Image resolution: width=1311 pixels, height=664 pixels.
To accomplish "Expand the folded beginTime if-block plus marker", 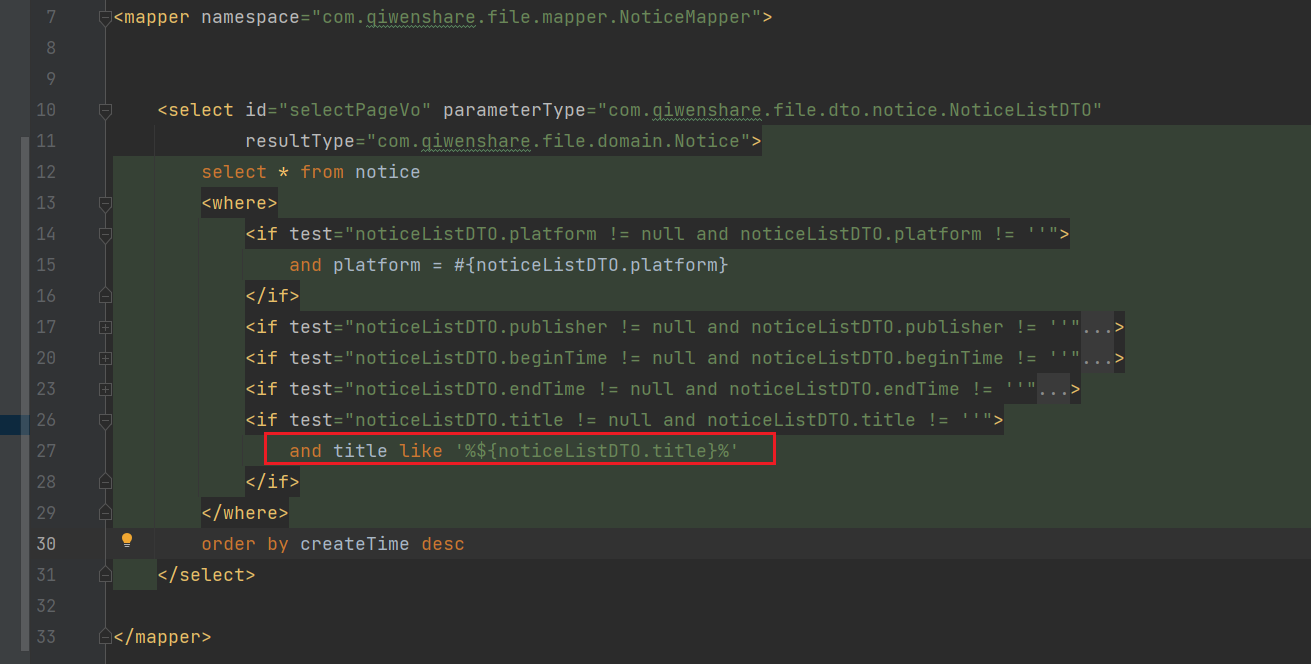I will tap(105, 358).
